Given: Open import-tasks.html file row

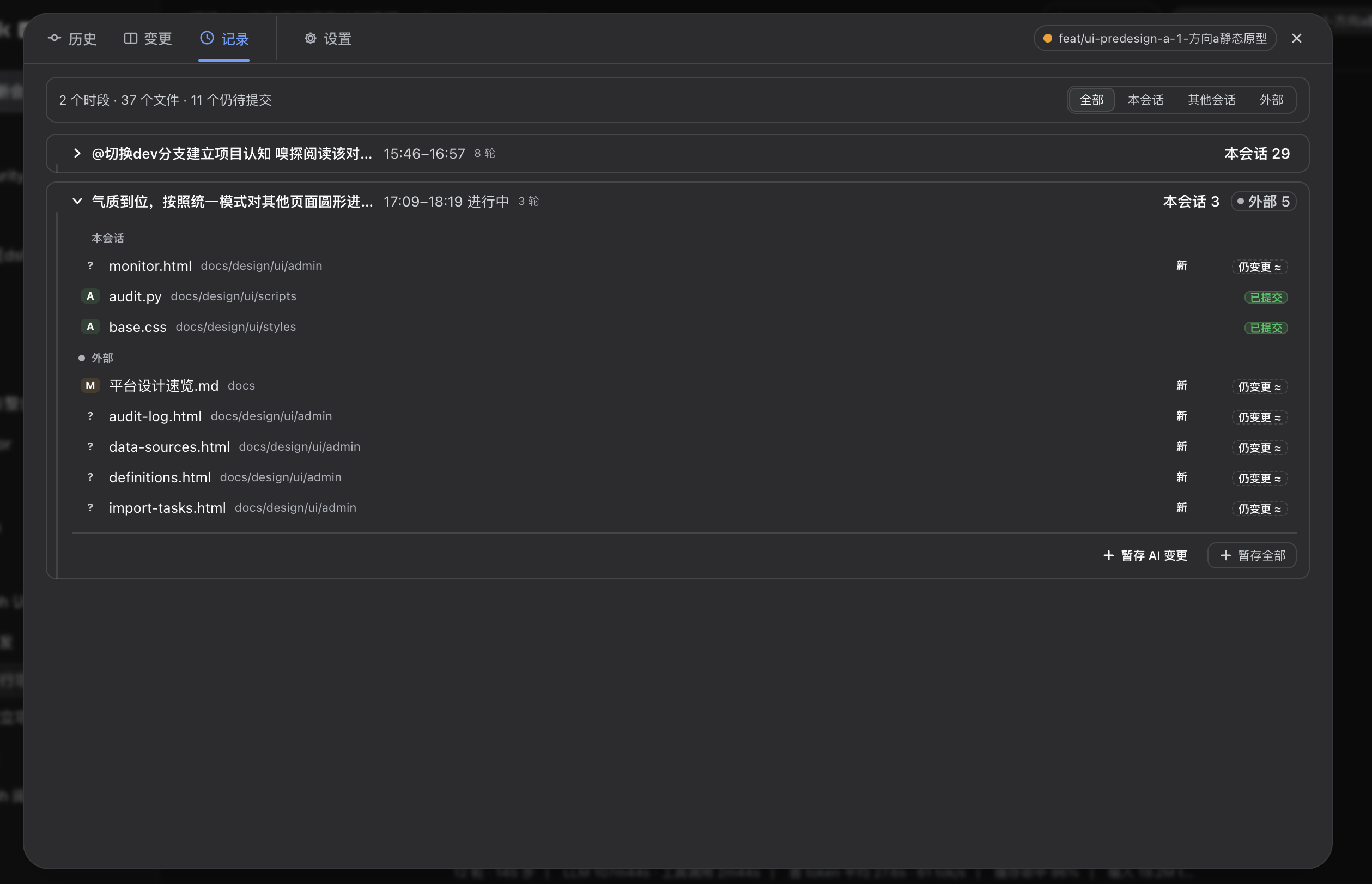Looking at the screenshot, I should 684,507.
